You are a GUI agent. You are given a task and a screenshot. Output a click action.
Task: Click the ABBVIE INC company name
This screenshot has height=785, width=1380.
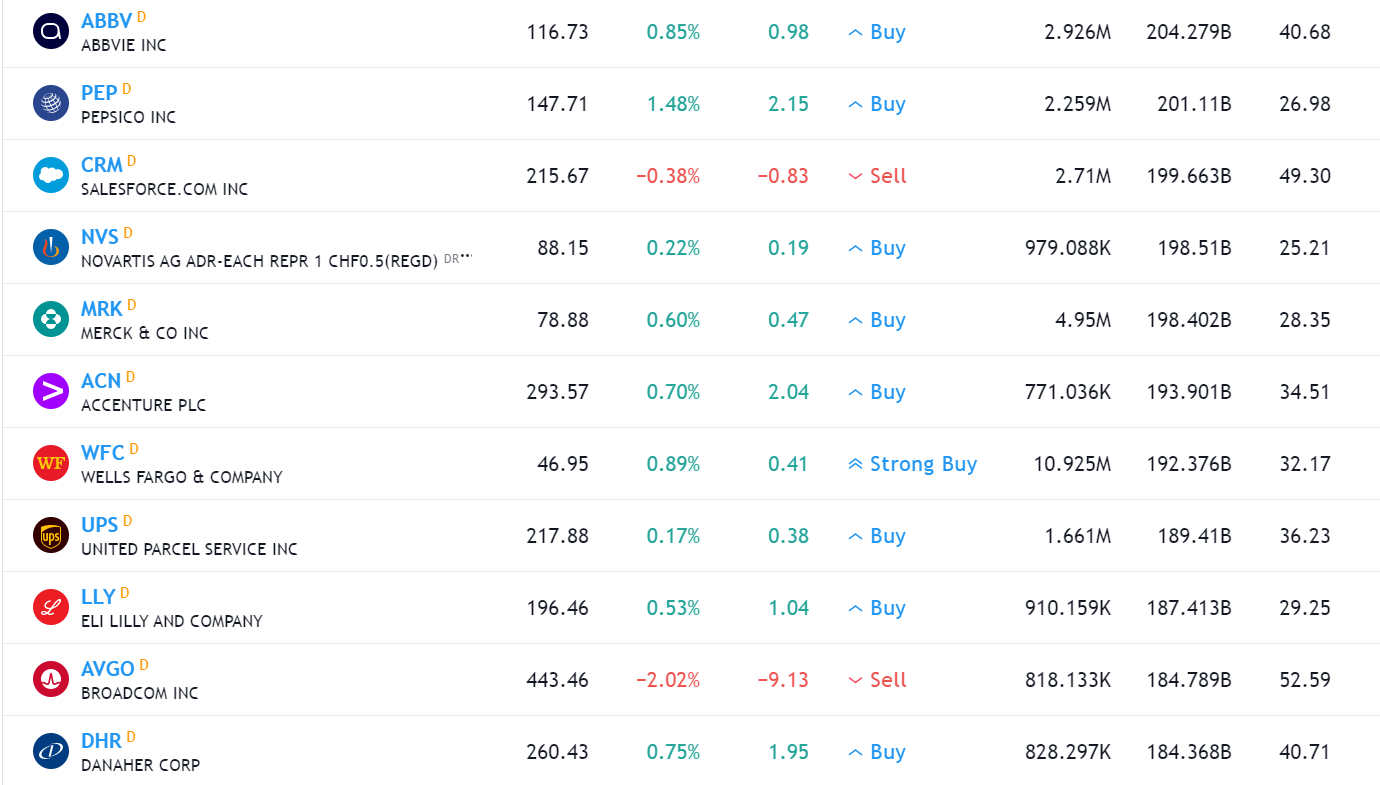click(x=124, y=45)
